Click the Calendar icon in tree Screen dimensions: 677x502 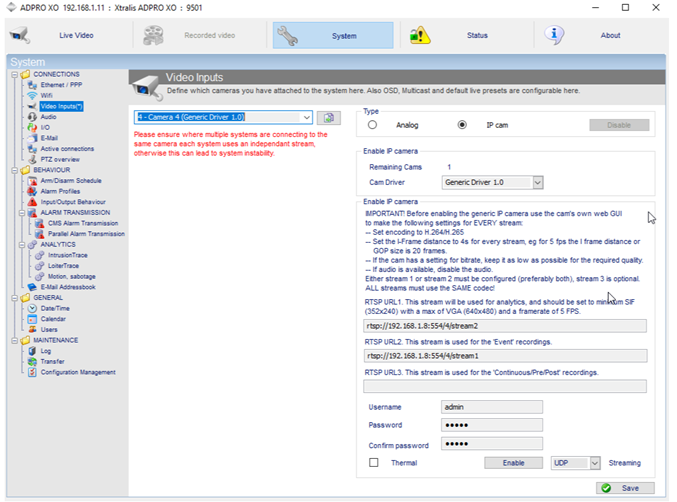32,319
